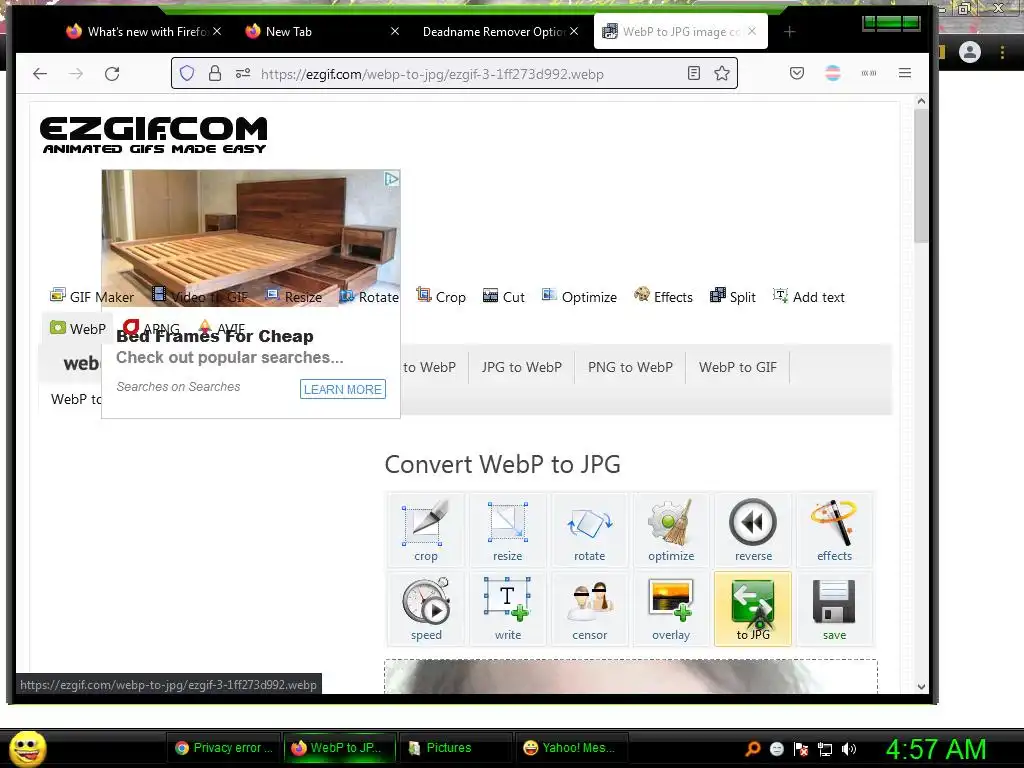Choose the reverse tool icon
Image resolution: width=1024 pixels, height=768 pixels.
point(753,530)
